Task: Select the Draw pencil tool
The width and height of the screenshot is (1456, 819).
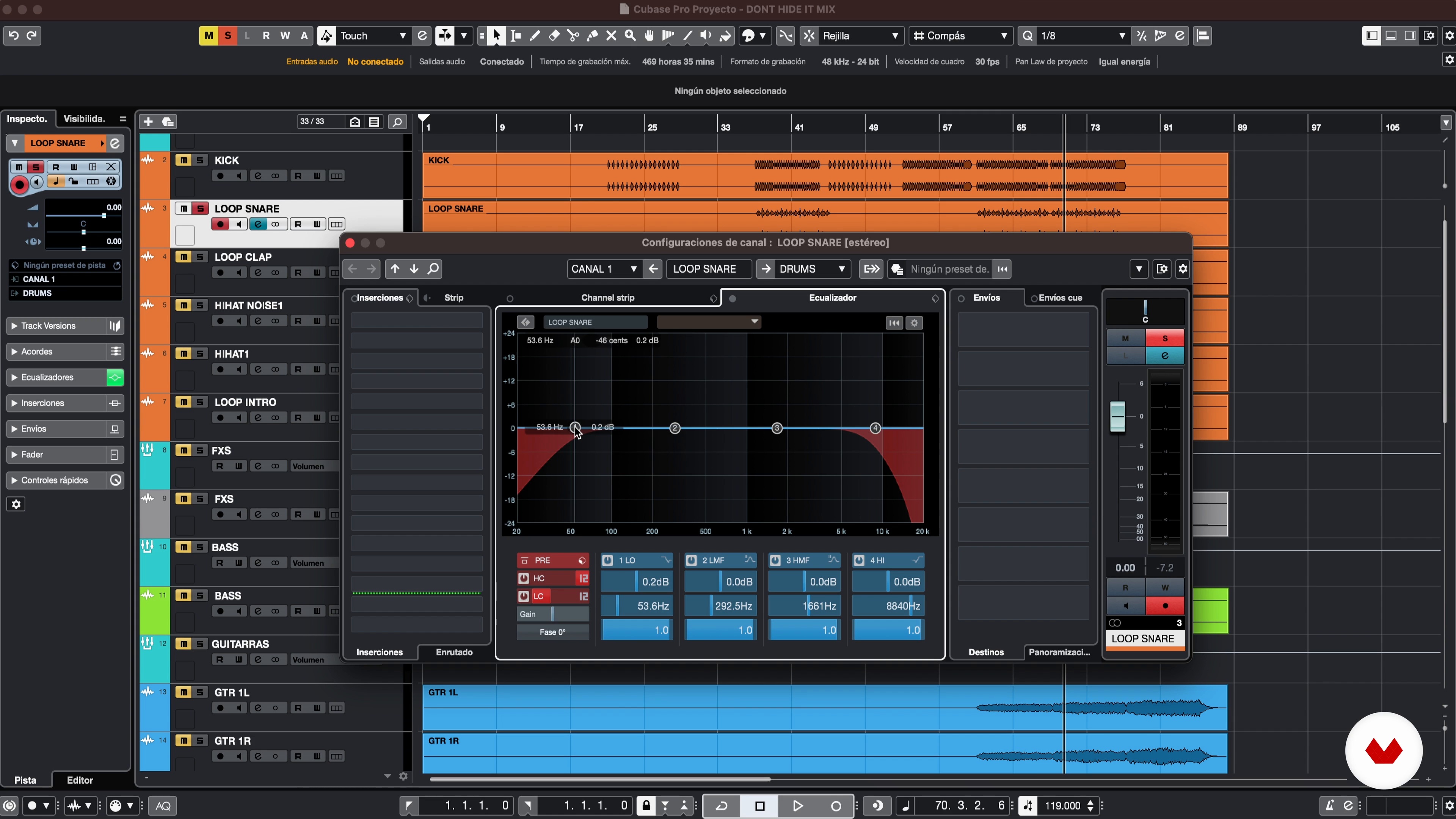Action: tap(535, 36)
